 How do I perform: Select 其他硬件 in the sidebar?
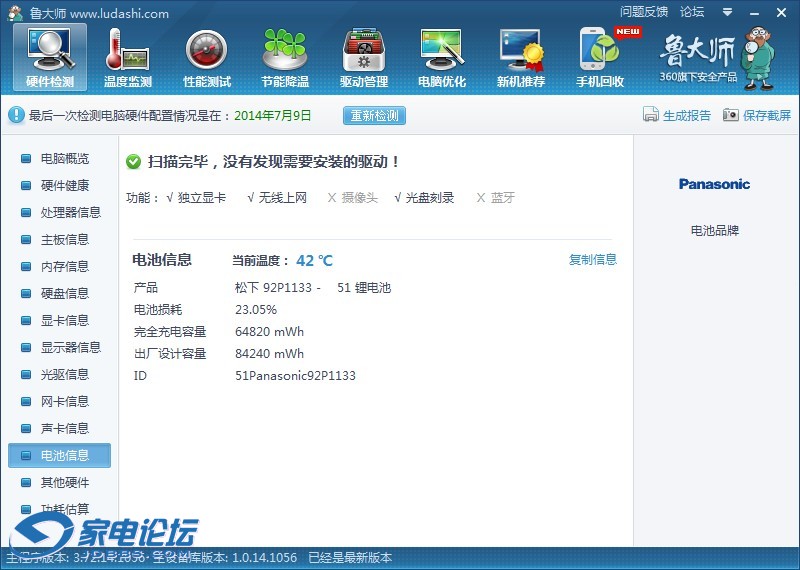coord(64,483)
